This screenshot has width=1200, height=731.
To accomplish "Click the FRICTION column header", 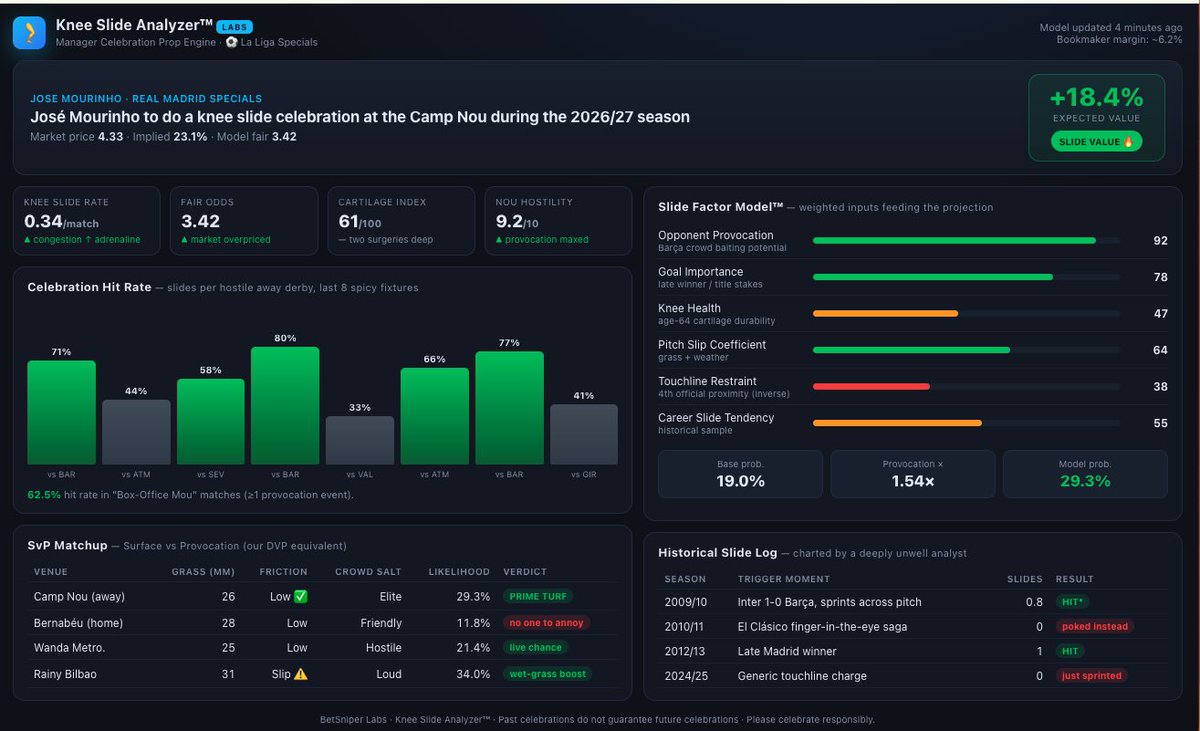I will click(283, 572).
